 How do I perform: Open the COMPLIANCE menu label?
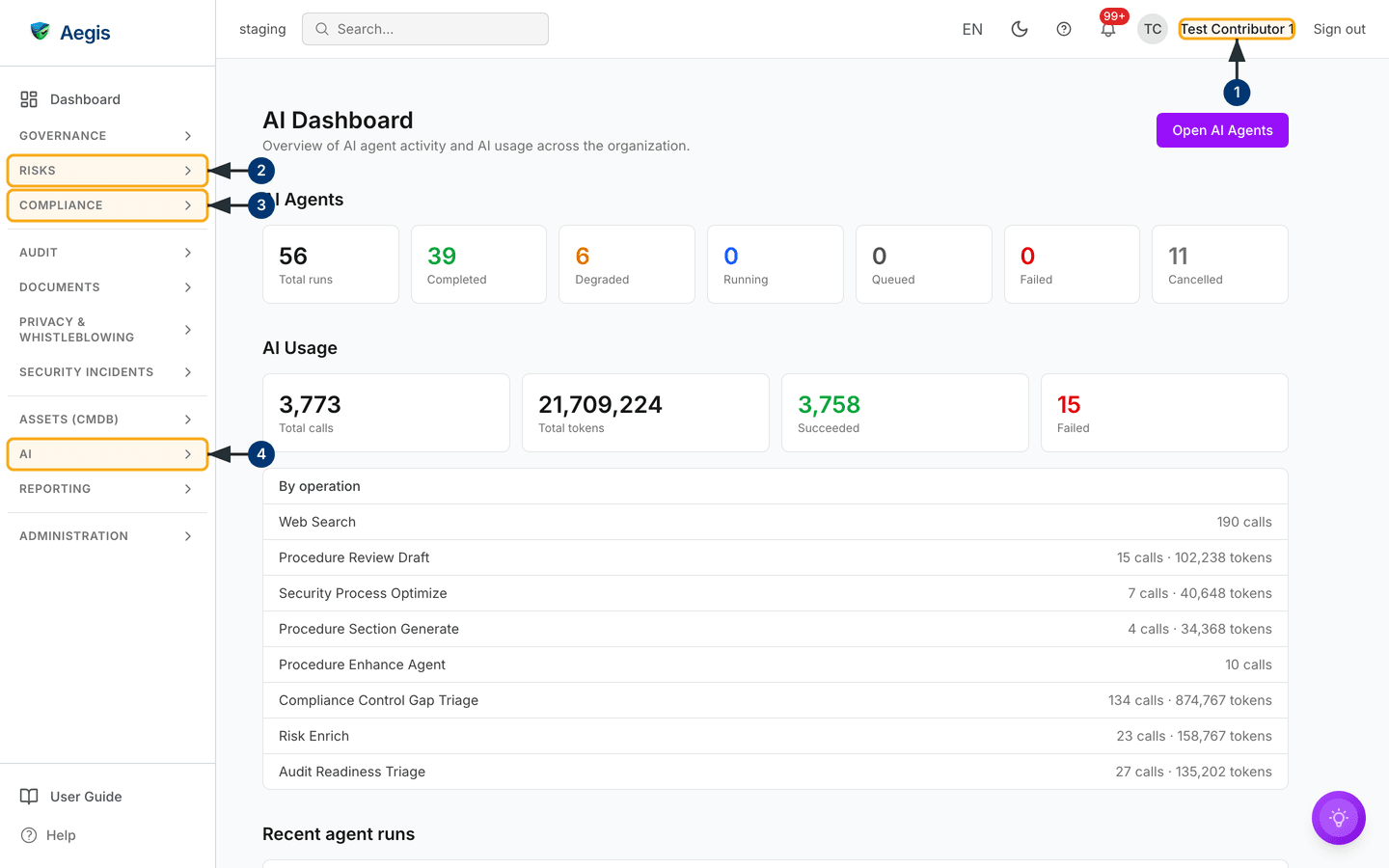61,205
